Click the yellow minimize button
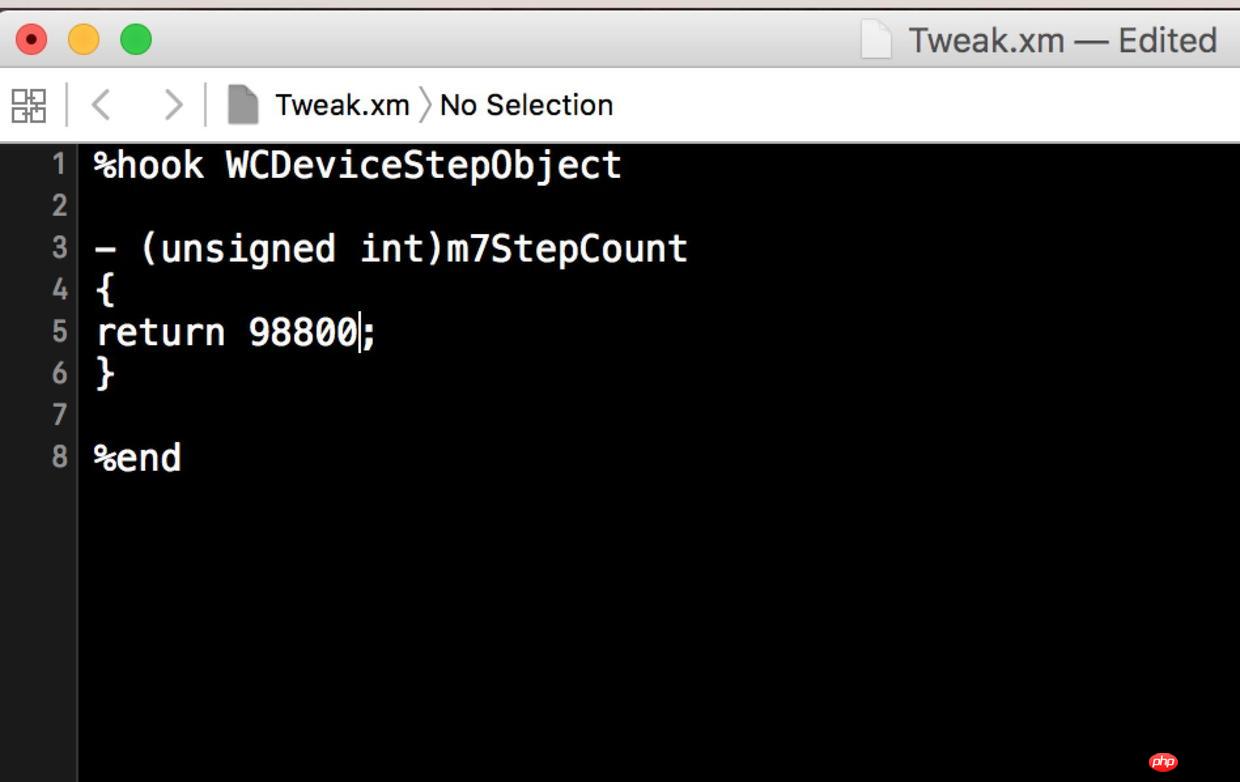 pos(84,40)
